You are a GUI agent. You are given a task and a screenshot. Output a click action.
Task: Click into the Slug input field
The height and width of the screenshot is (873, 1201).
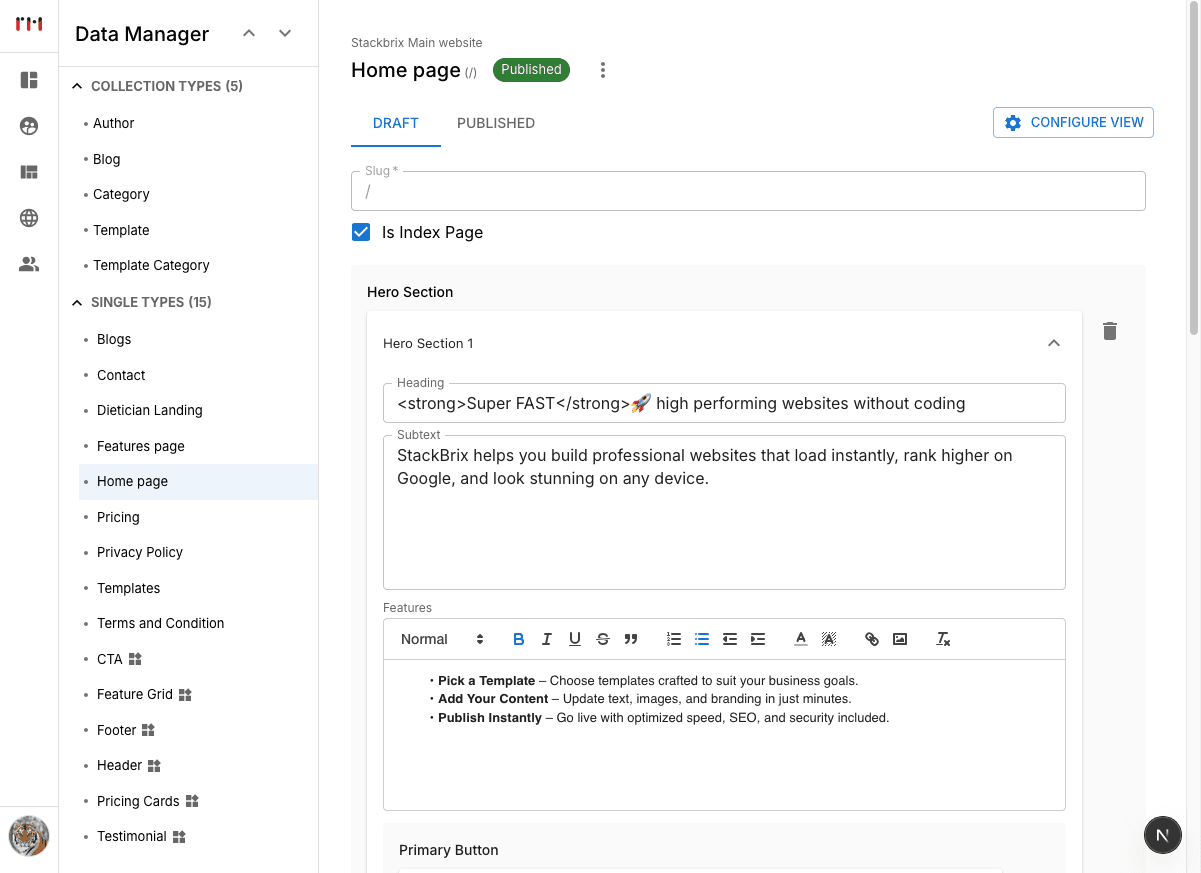click(748, 192)
